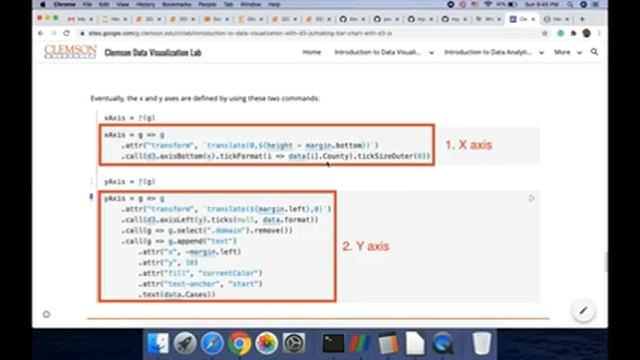Click the 'xAxis = f(g)' output line

129,118
